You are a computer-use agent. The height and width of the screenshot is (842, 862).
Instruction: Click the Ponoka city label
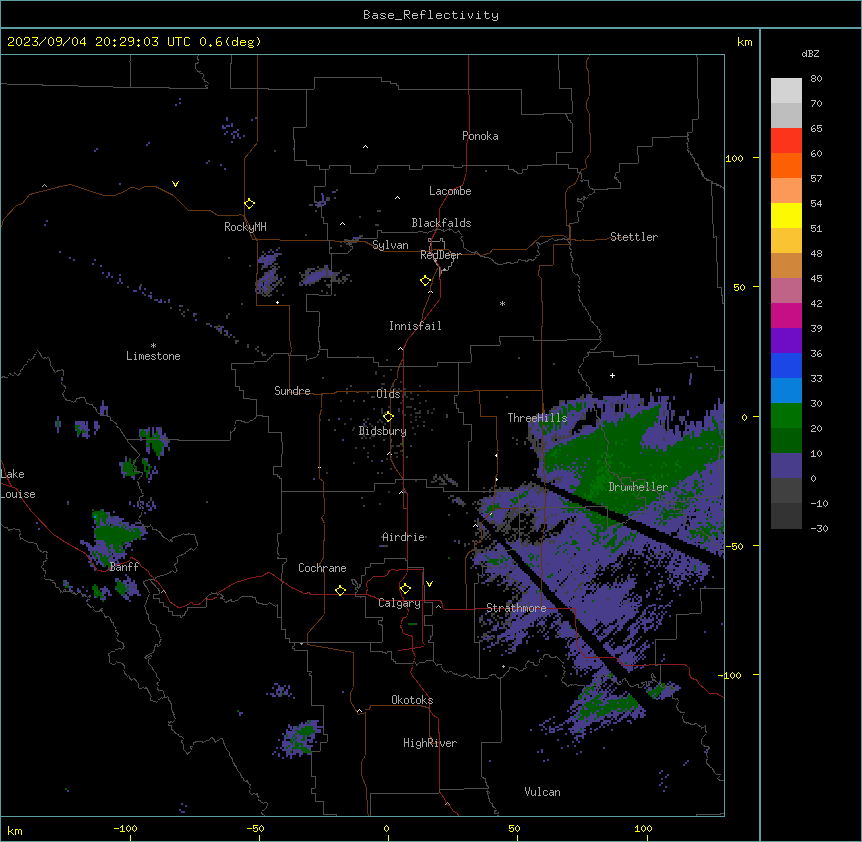tap(480, 136)
